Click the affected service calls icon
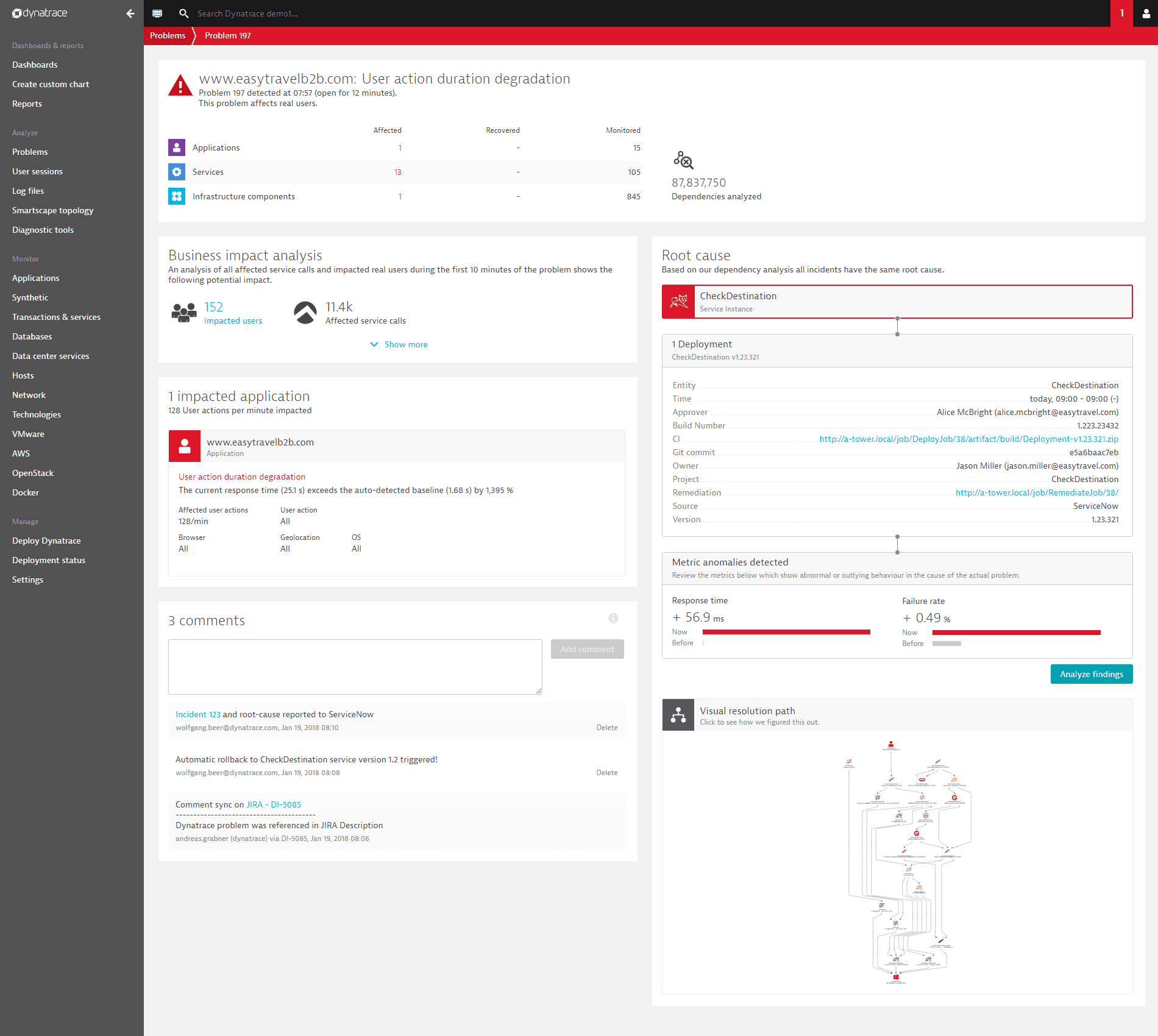The height and width of the screenshot is (1036, 1158). tap(305, 313)
